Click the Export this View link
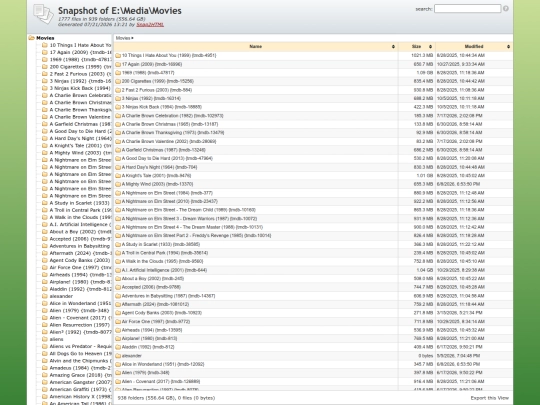The height and width of the screenshot is (405, 540). point(489,398)
